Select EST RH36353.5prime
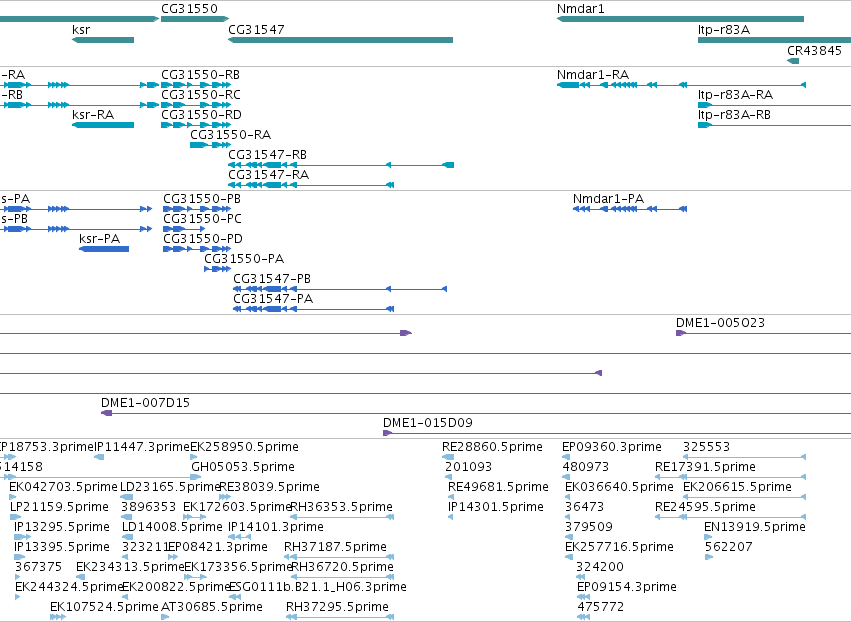 (341, 507)
